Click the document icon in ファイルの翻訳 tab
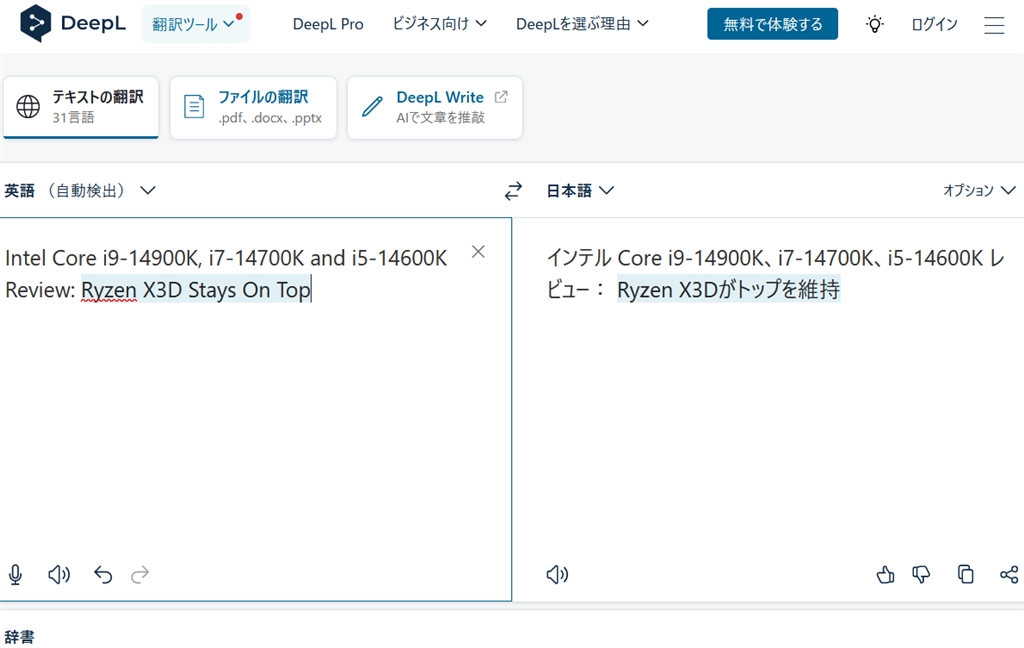 tap(194, 106)
